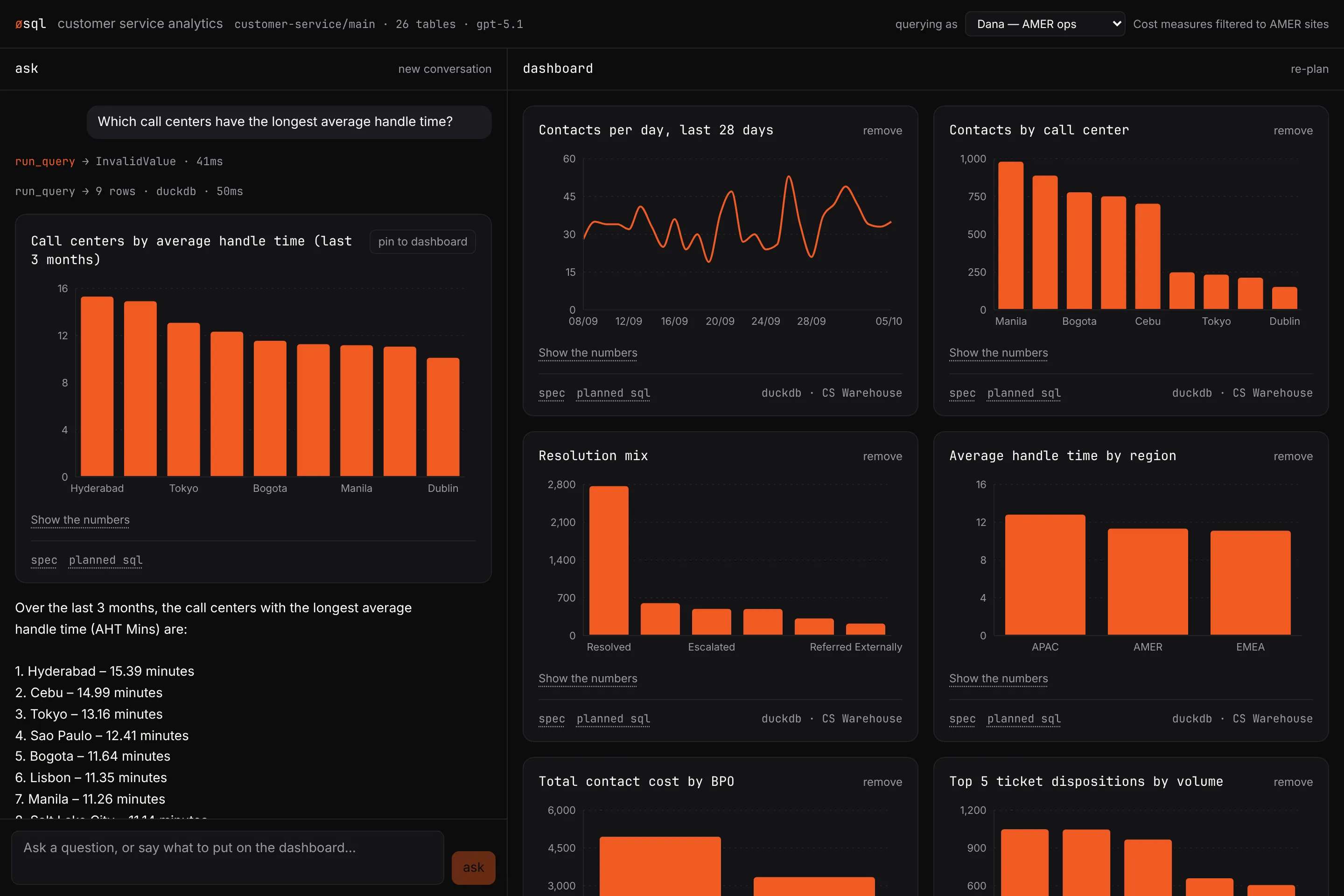
Task: Remove the Contacts by call center card
Action: [x=1293, y=131]
